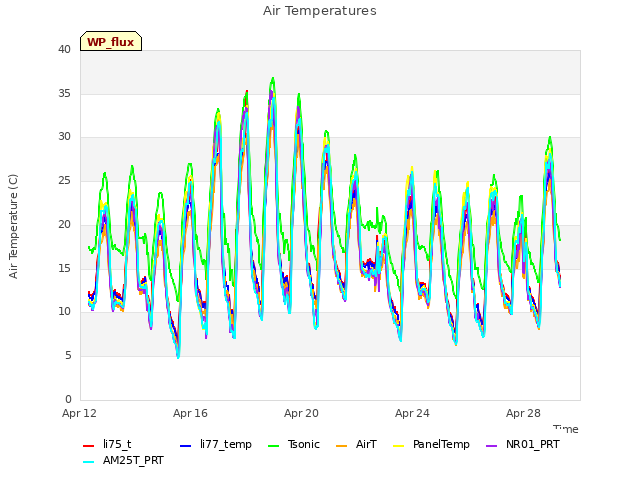This screenshot has height=480, width=640.
Task: Click the 25 y-axis tick label
Action: pos(64,180)
